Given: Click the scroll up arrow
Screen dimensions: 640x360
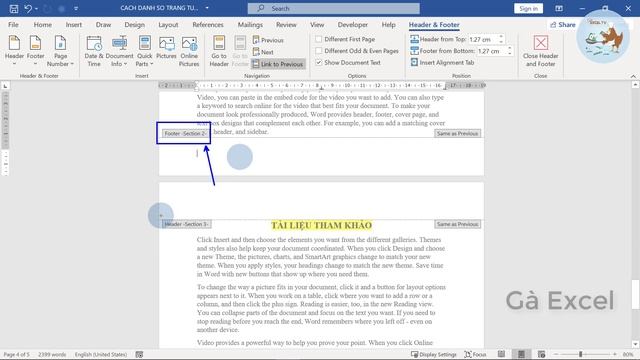Looking at the screenshot, I should (x=635, y=85).
